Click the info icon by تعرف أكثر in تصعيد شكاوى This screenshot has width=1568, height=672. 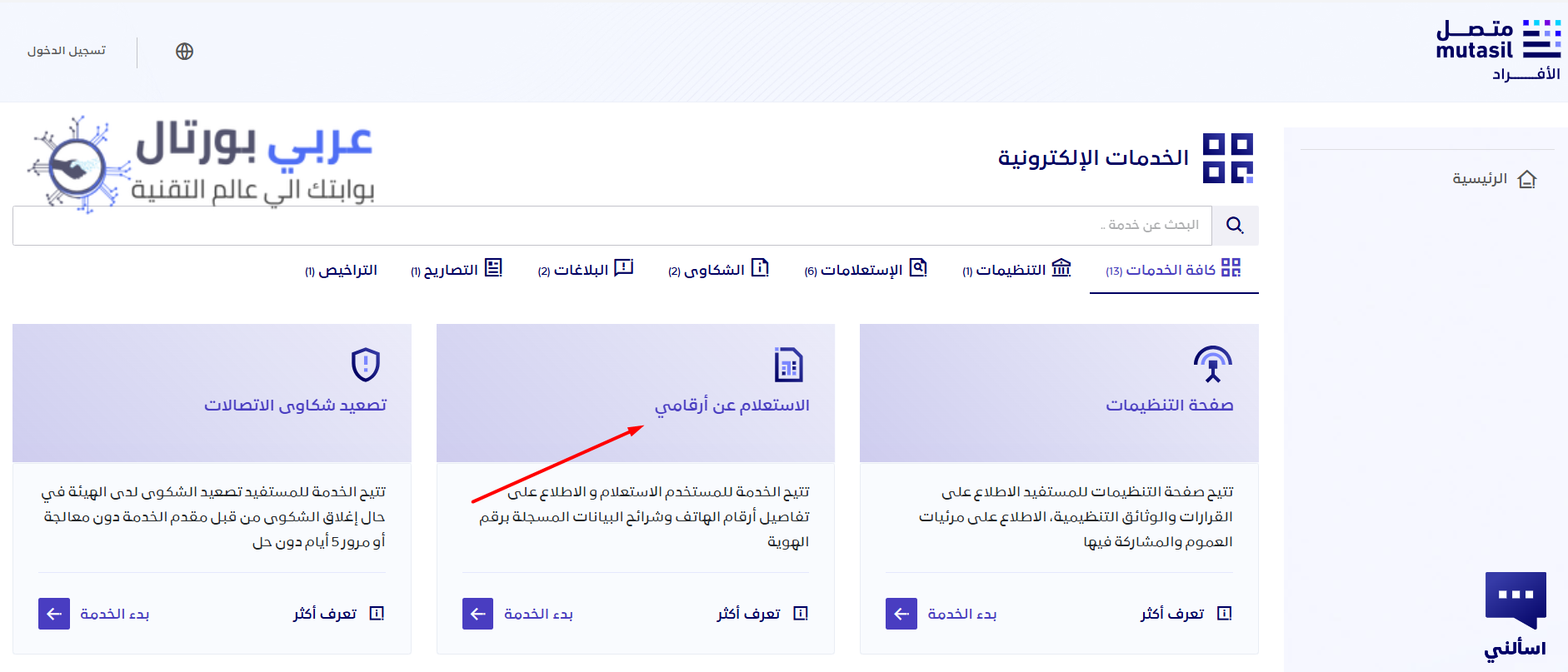pos(377,614)
